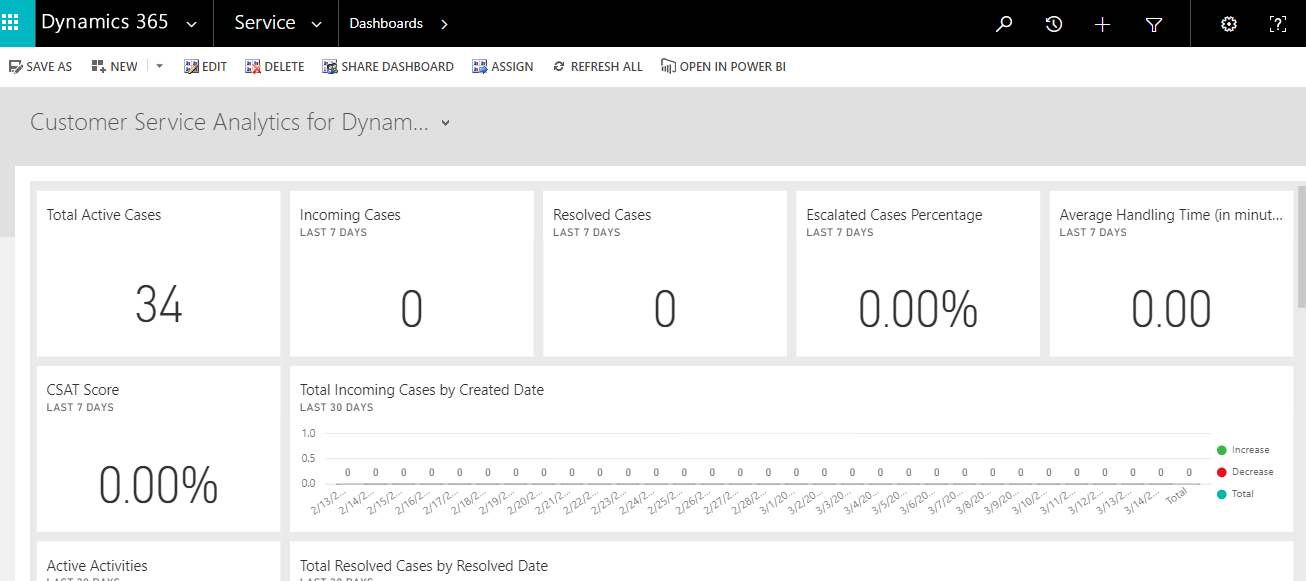The image size is (1306, 581).
Task: Click Total Incoming Cases by Created Date title
Action: tap(422, 390)
